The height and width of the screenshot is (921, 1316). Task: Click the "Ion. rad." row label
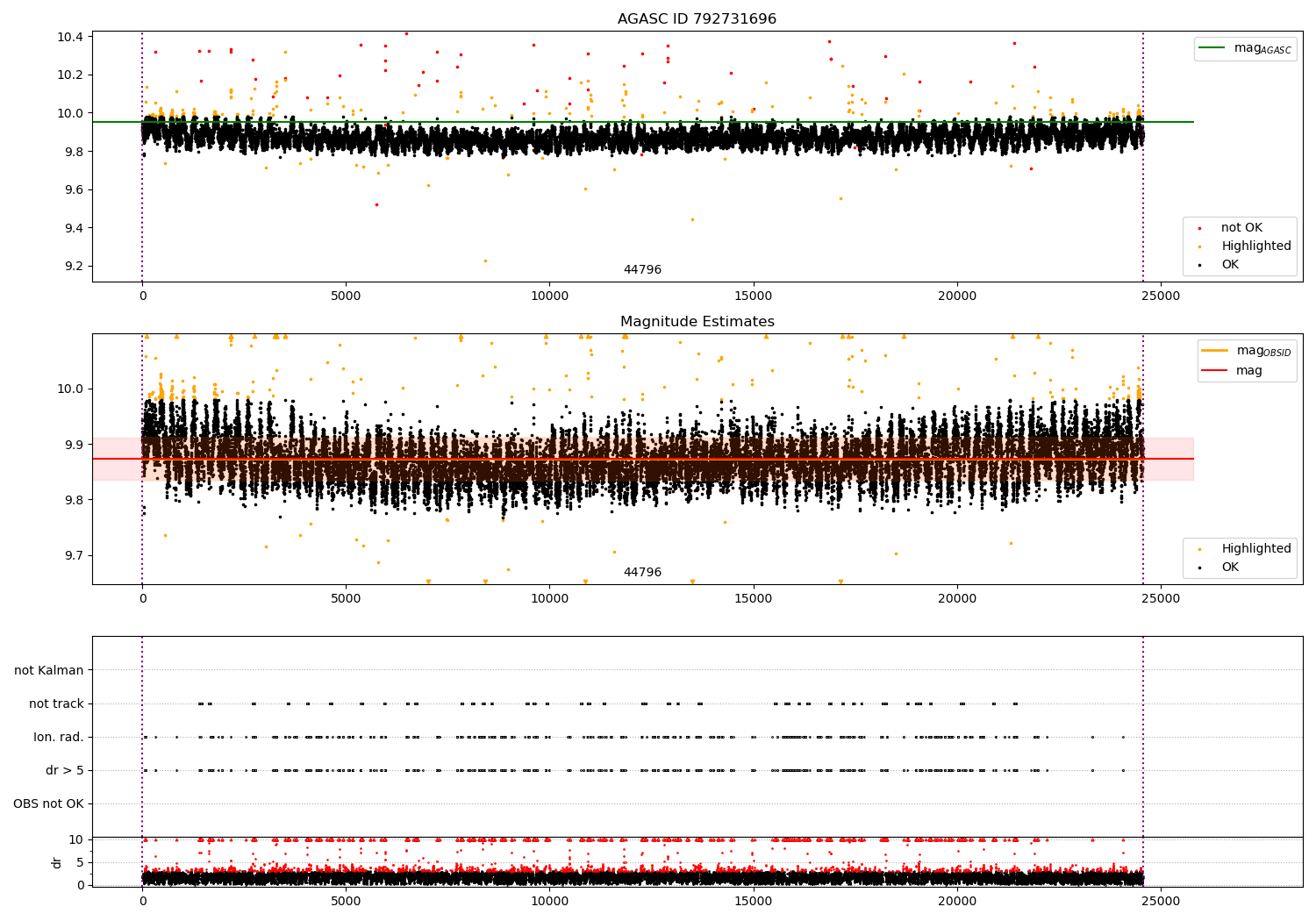[59, 737]
